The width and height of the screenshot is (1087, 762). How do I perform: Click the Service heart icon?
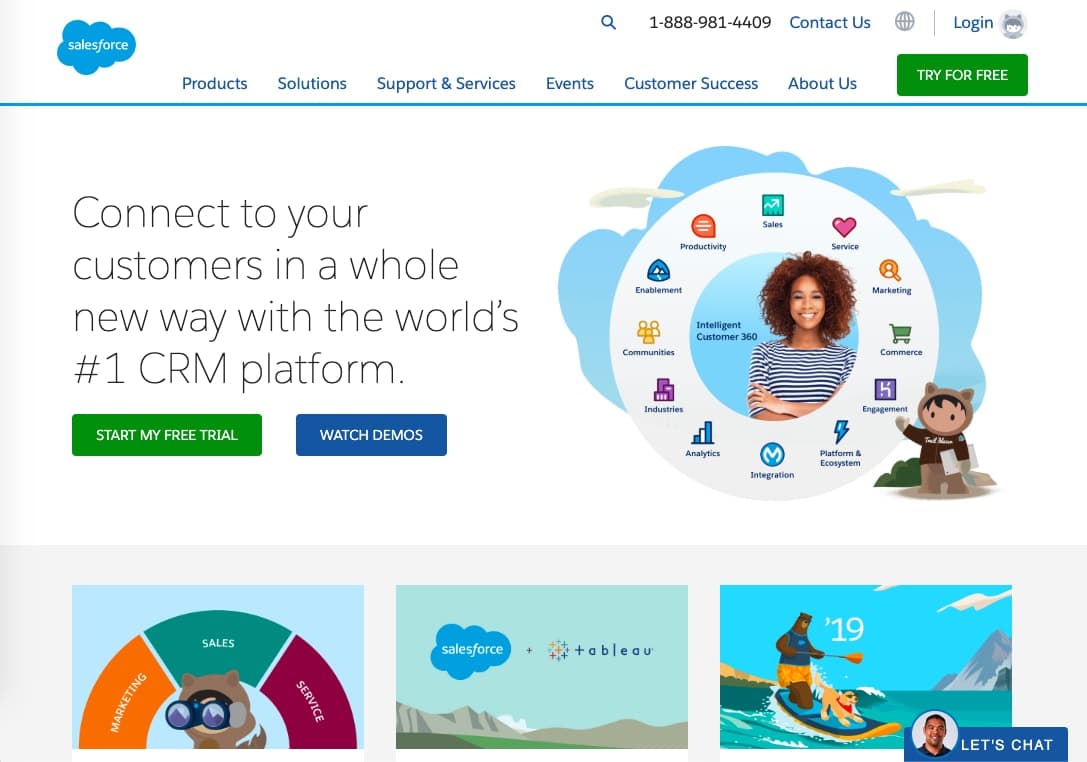[x=845, y=228]
